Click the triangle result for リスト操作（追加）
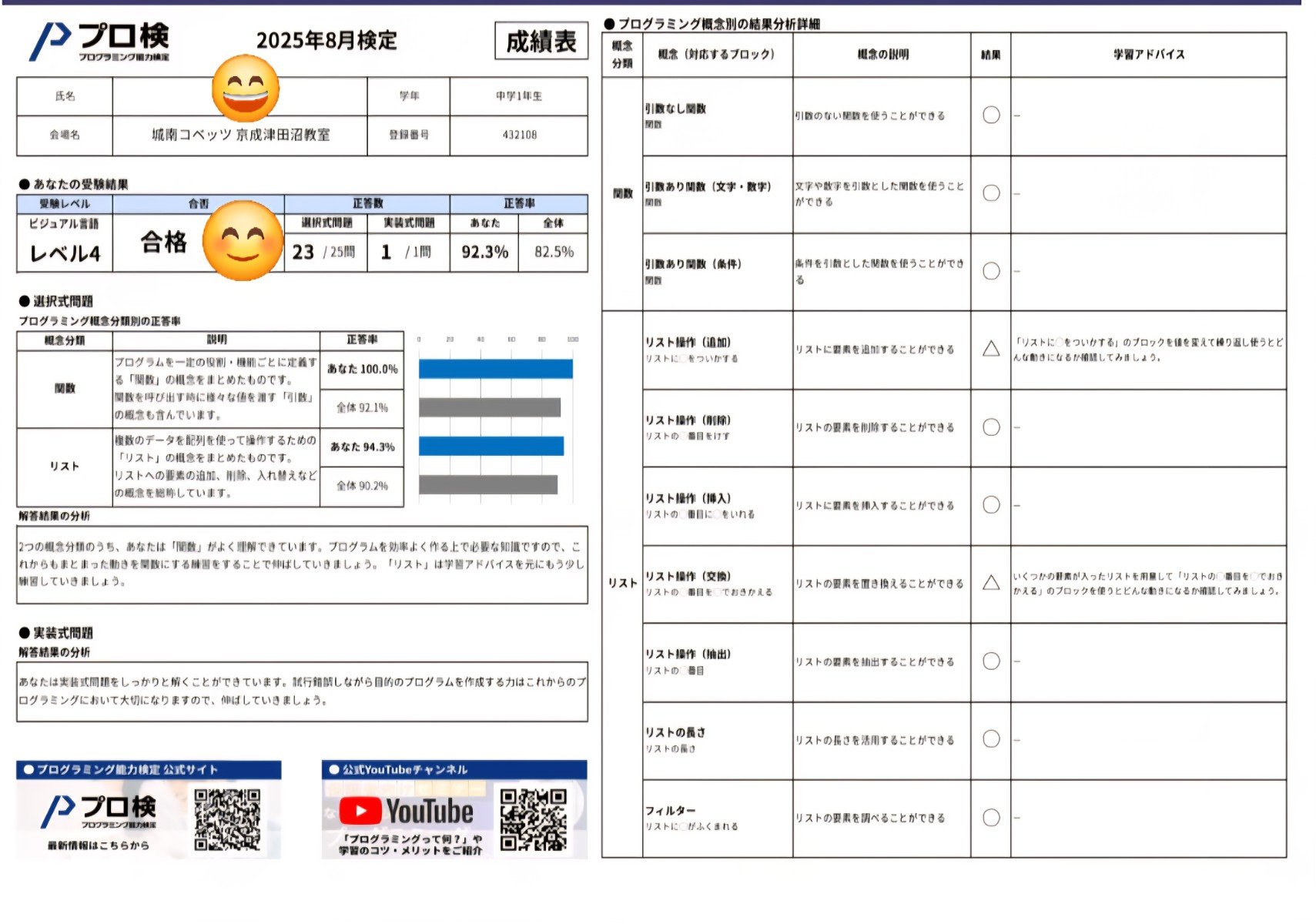Viewport: 1316px width, 924px height. pyautogui.click(x=991, y=349)
